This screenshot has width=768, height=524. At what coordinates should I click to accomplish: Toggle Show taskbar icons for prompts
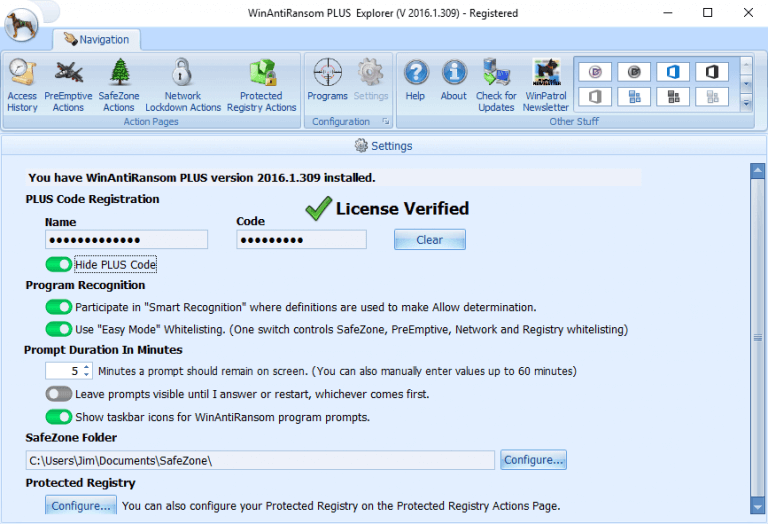[x=59, y=417]
